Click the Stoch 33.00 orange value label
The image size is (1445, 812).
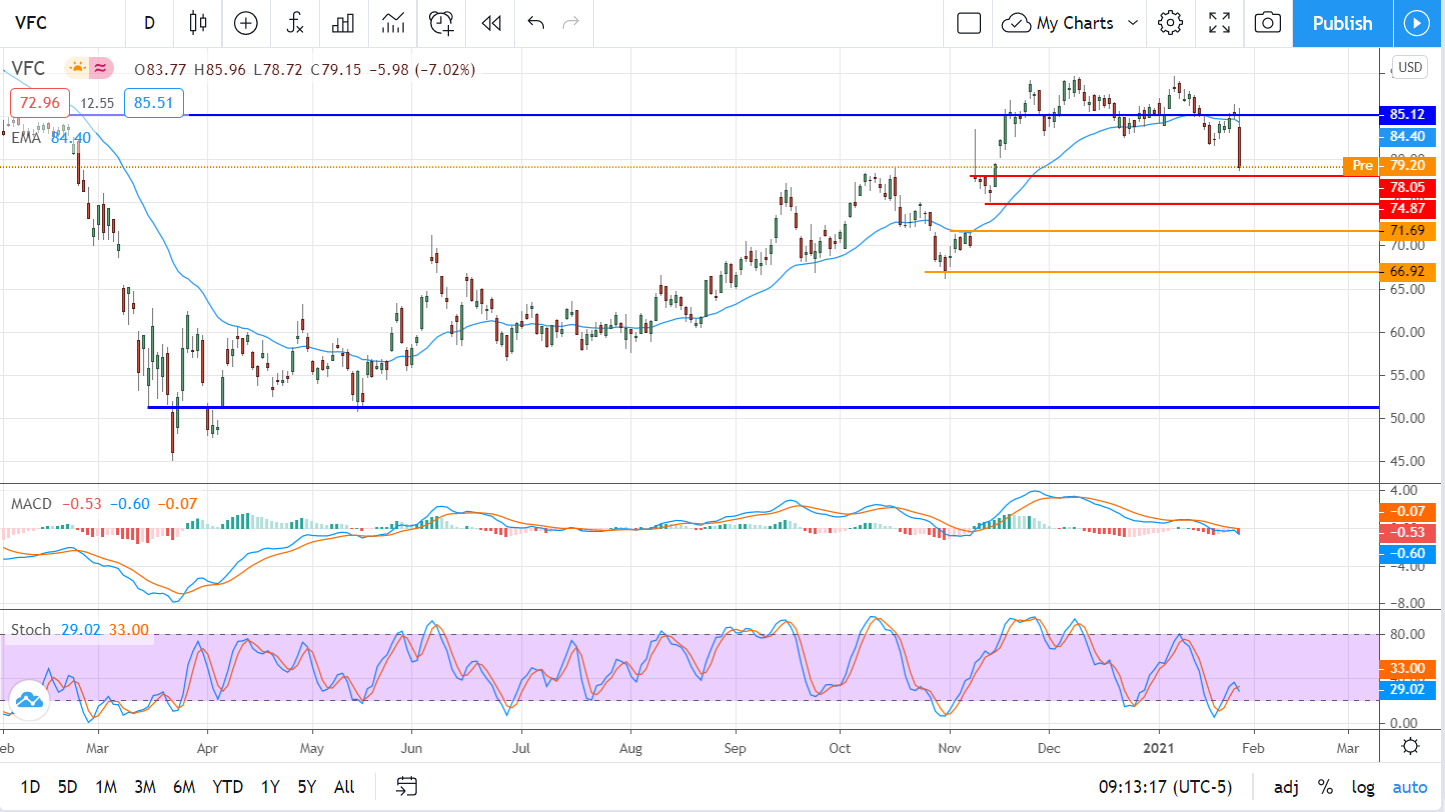pos(1408,668)
